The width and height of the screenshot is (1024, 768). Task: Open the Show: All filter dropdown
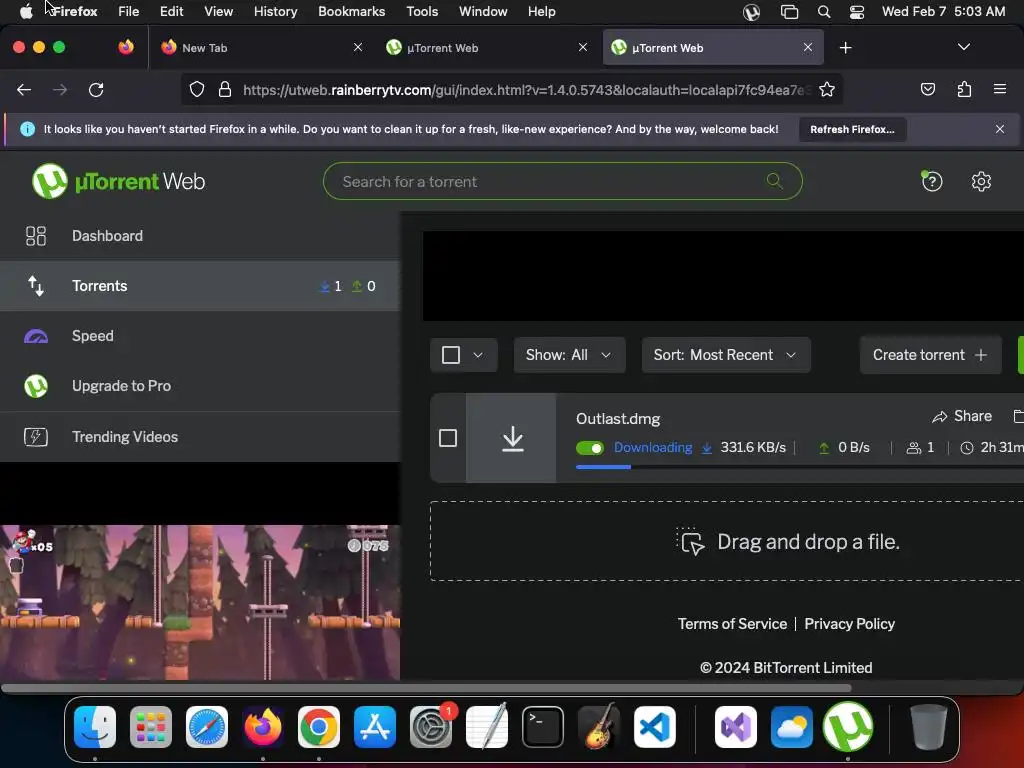[569, 355]
